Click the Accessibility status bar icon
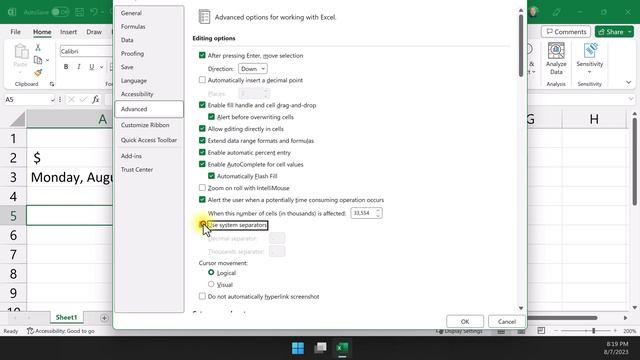Viewport: 640px width, 360px height. click(x=30, y=331)
